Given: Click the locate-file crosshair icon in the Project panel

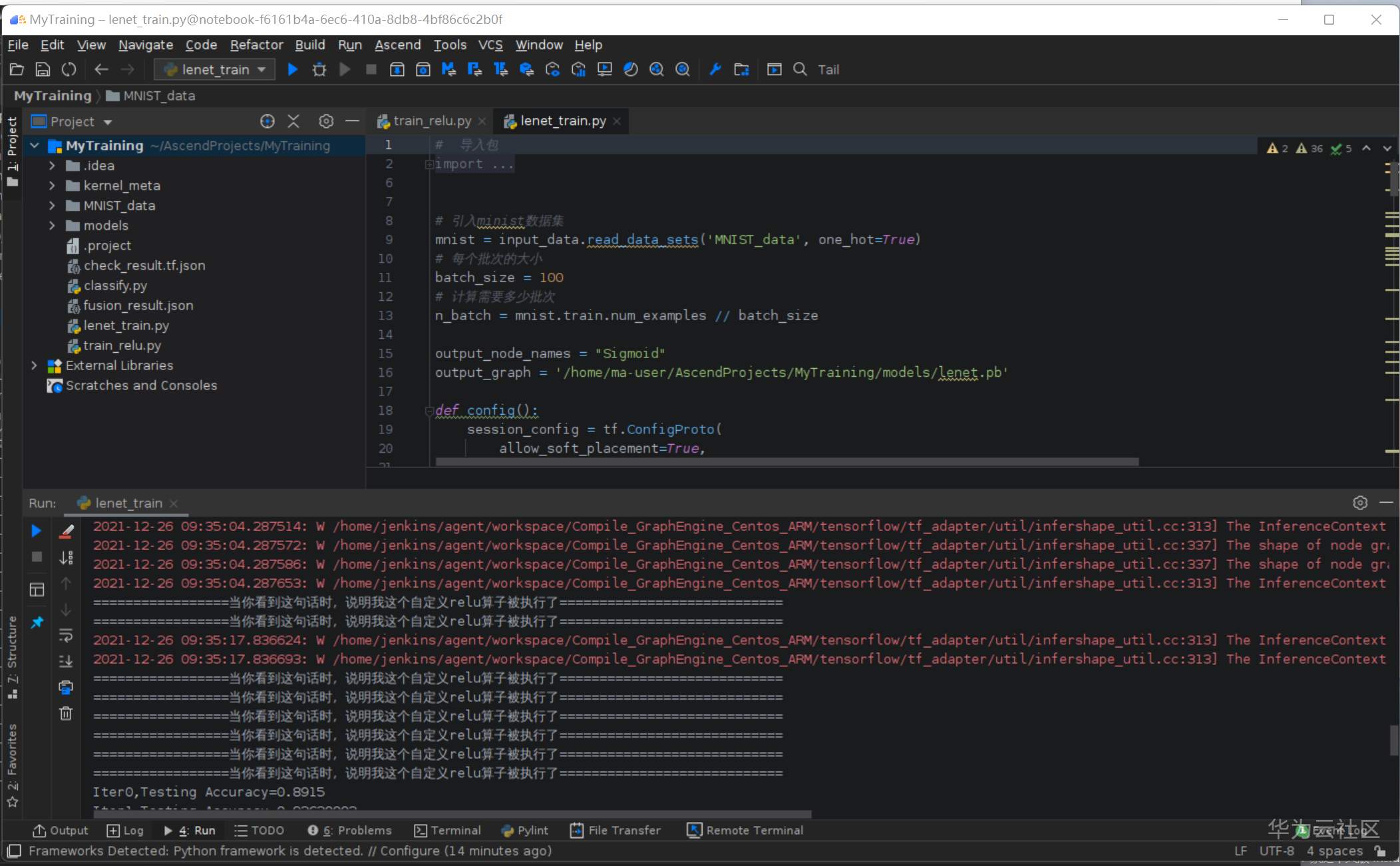Looking at the screenshot, I should (x=267, y=121).
